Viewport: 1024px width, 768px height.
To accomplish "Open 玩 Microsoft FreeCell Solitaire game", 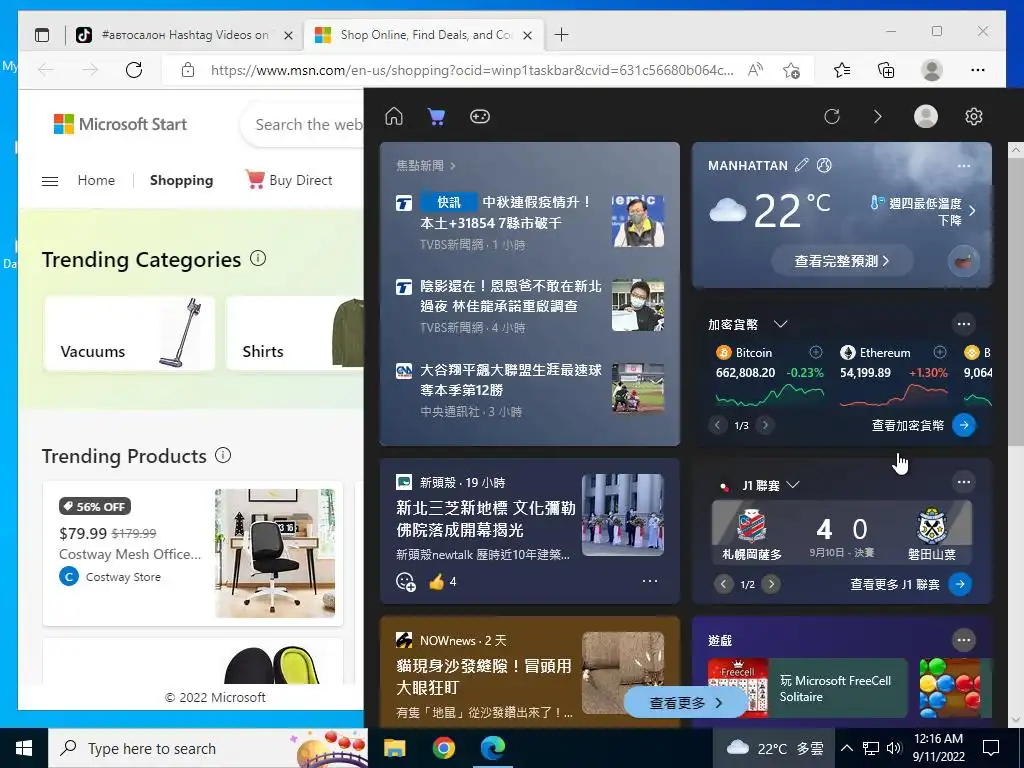I will pos(808,688).
